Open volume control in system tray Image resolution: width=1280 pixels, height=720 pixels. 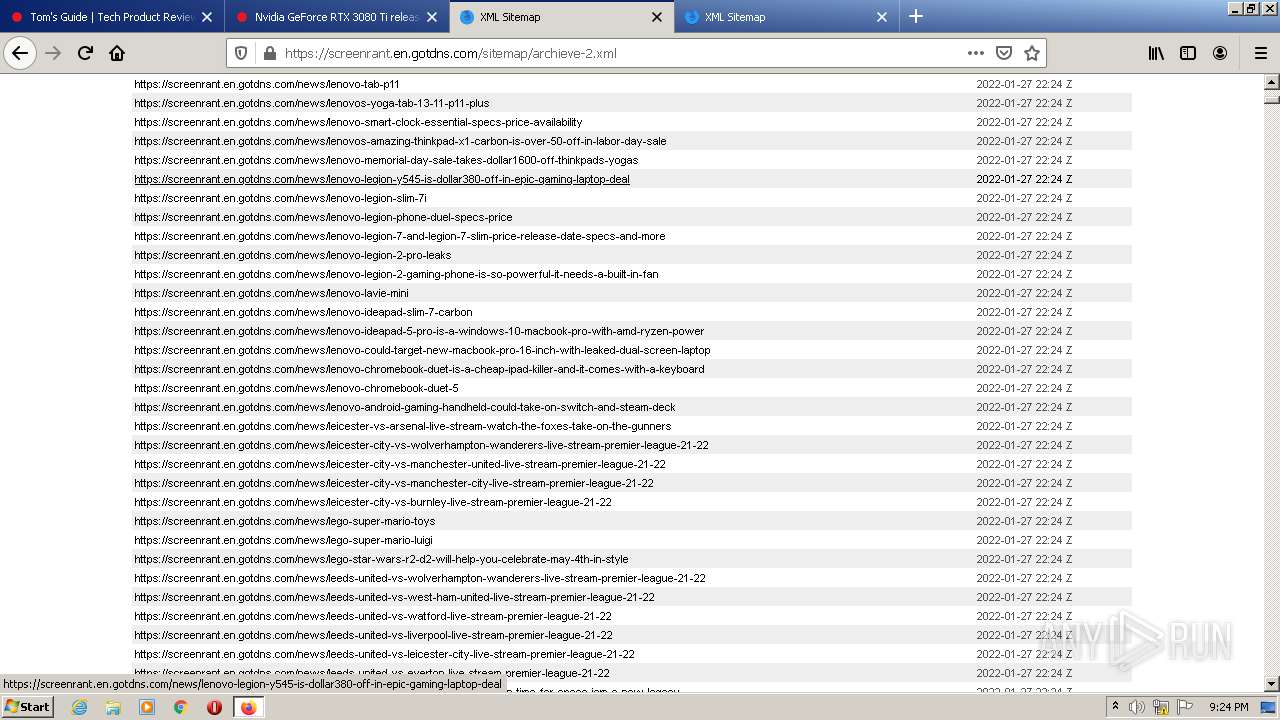coord(1137,707)
